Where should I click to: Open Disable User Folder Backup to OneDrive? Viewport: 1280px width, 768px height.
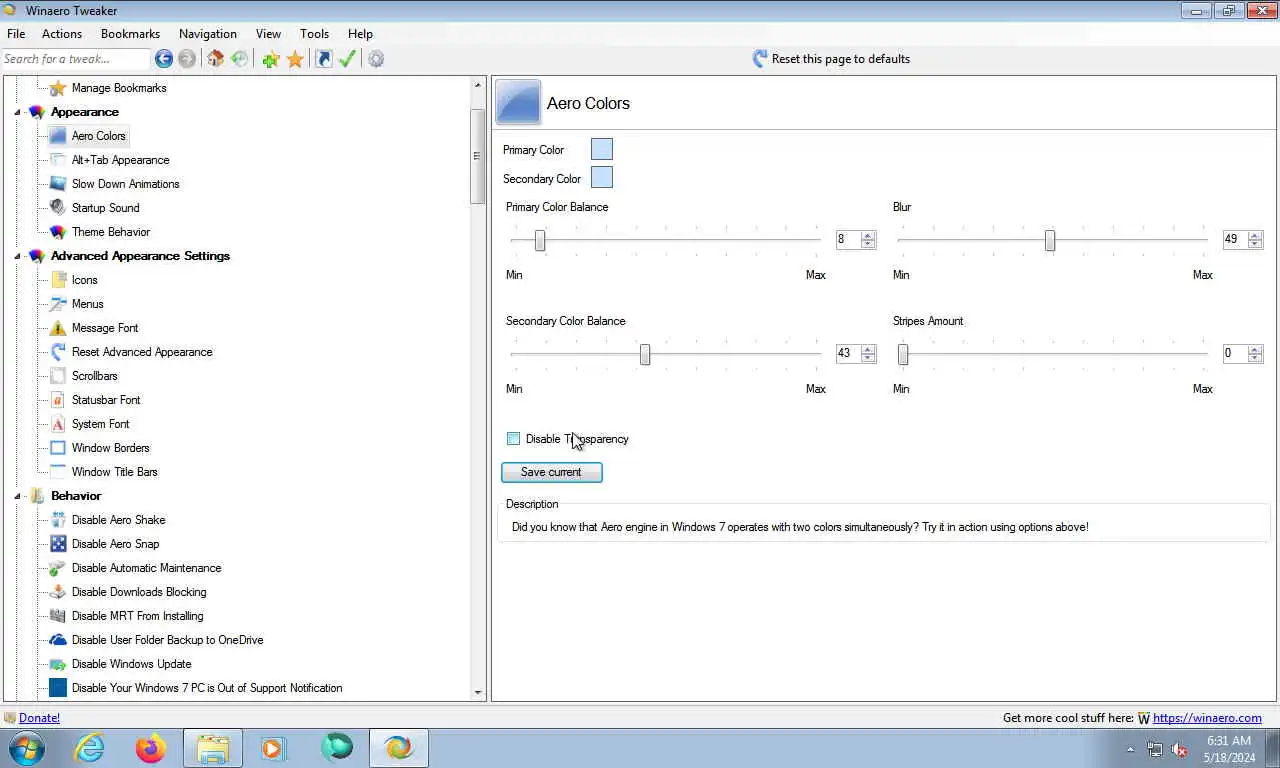pos(167,640)
